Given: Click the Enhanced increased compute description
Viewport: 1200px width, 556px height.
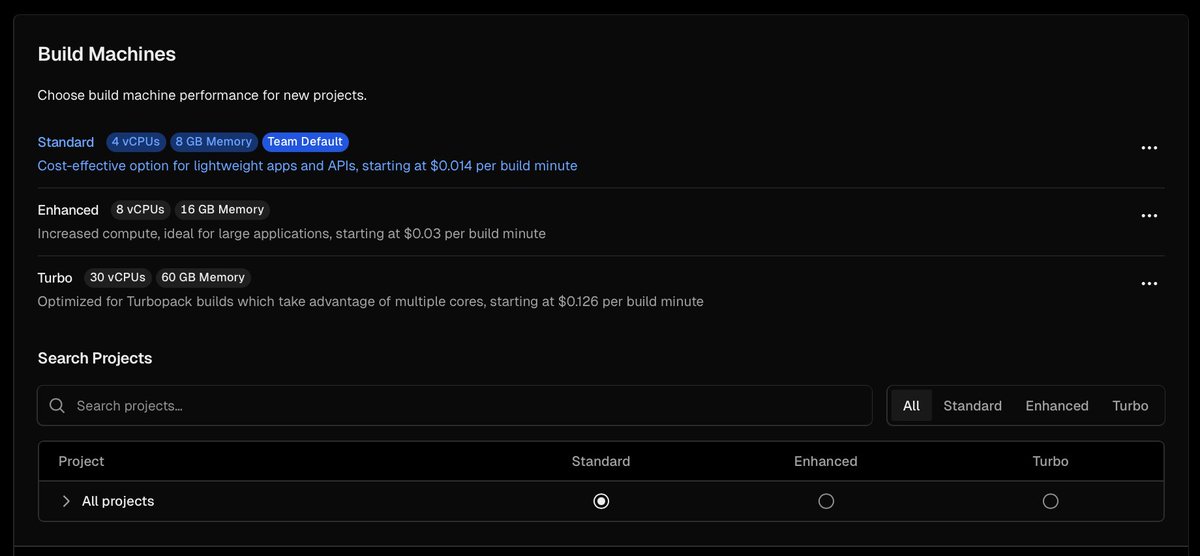Looking at the screenshot, I should pos(292,234).
